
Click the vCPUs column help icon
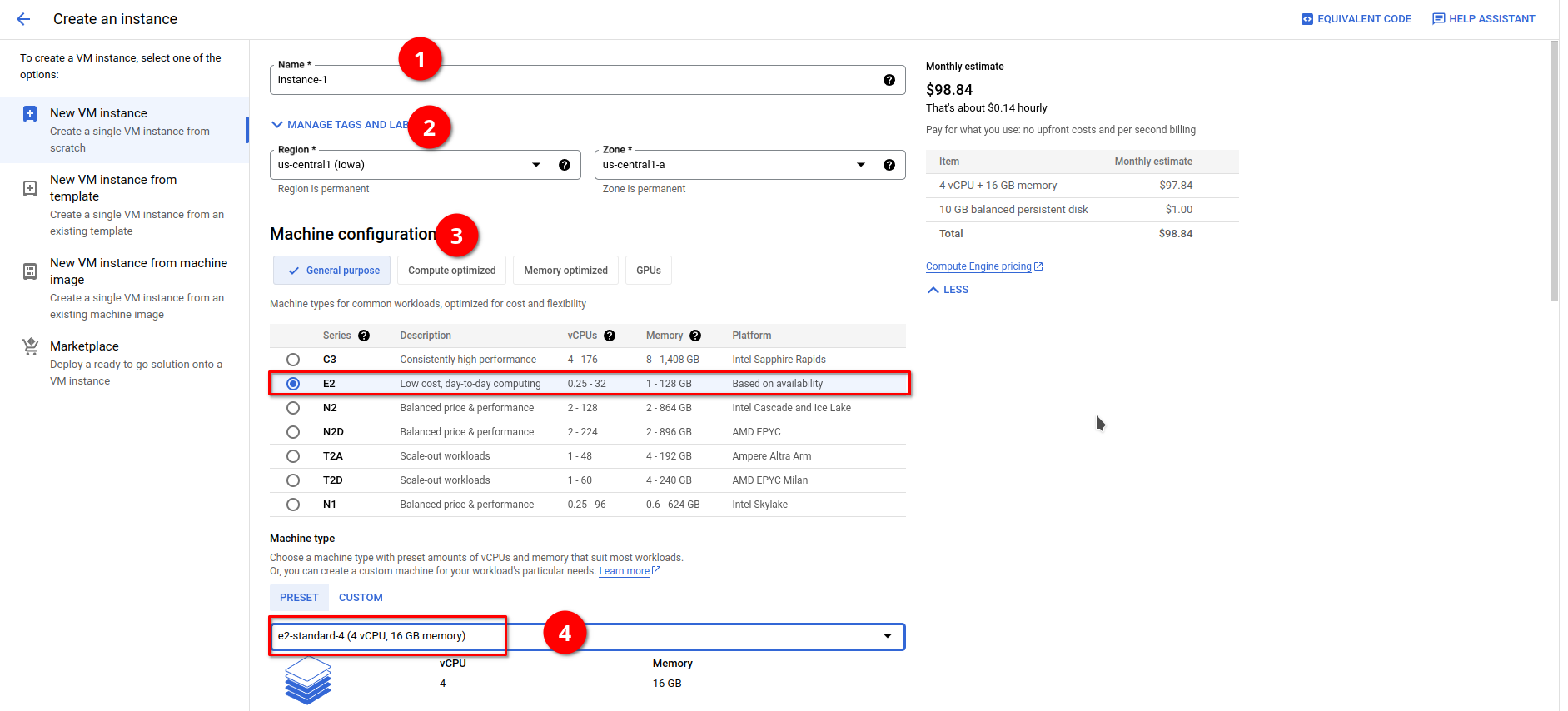610,336
